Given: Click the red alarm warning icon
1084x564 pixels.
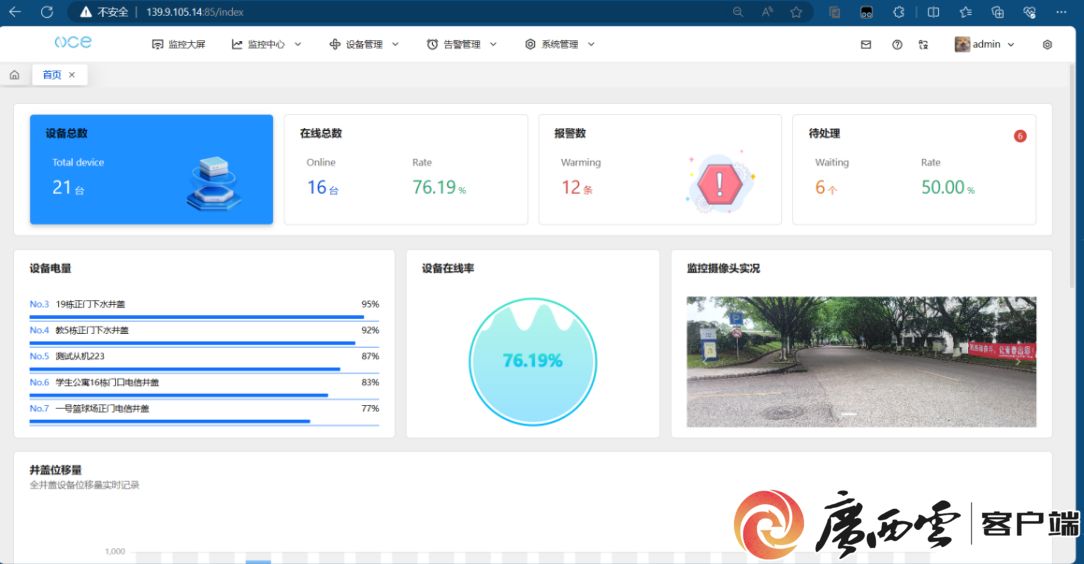Looking at the screenshot, I should [x=718, y=183].
